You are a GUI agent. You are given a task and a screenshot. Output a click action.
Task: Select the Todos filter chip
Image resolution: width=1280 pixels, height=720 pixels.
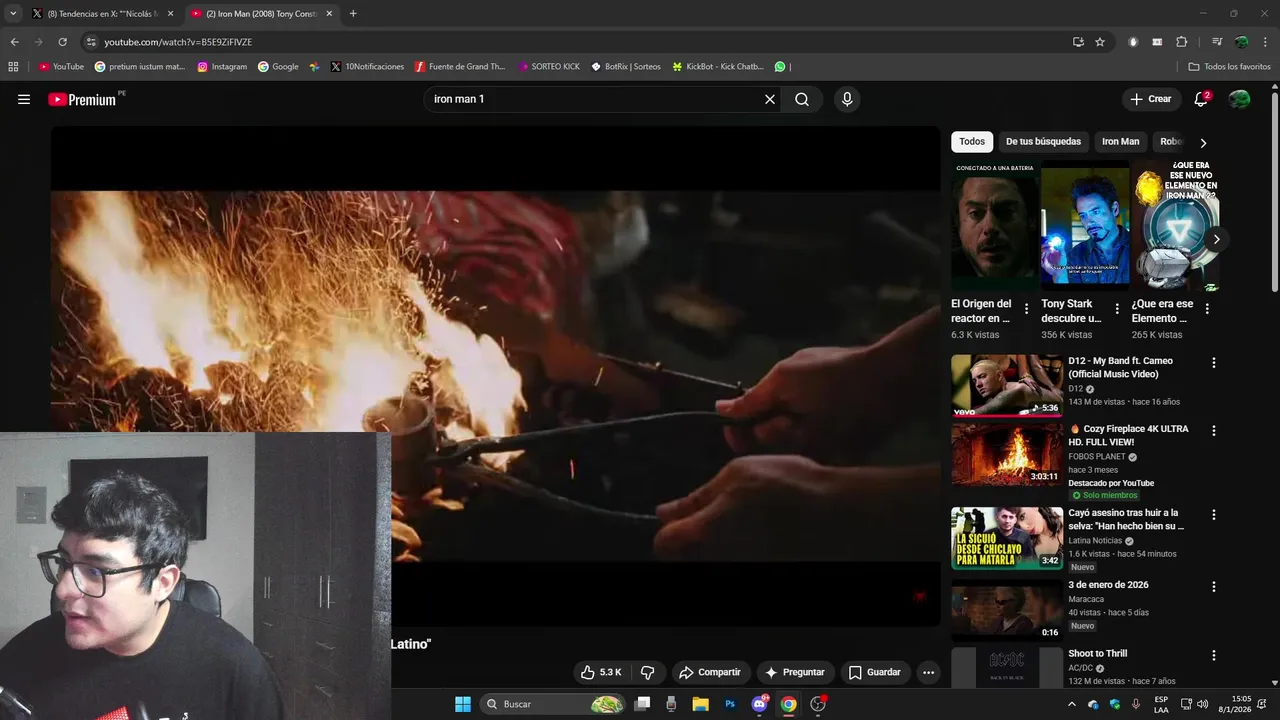point(972,142)
